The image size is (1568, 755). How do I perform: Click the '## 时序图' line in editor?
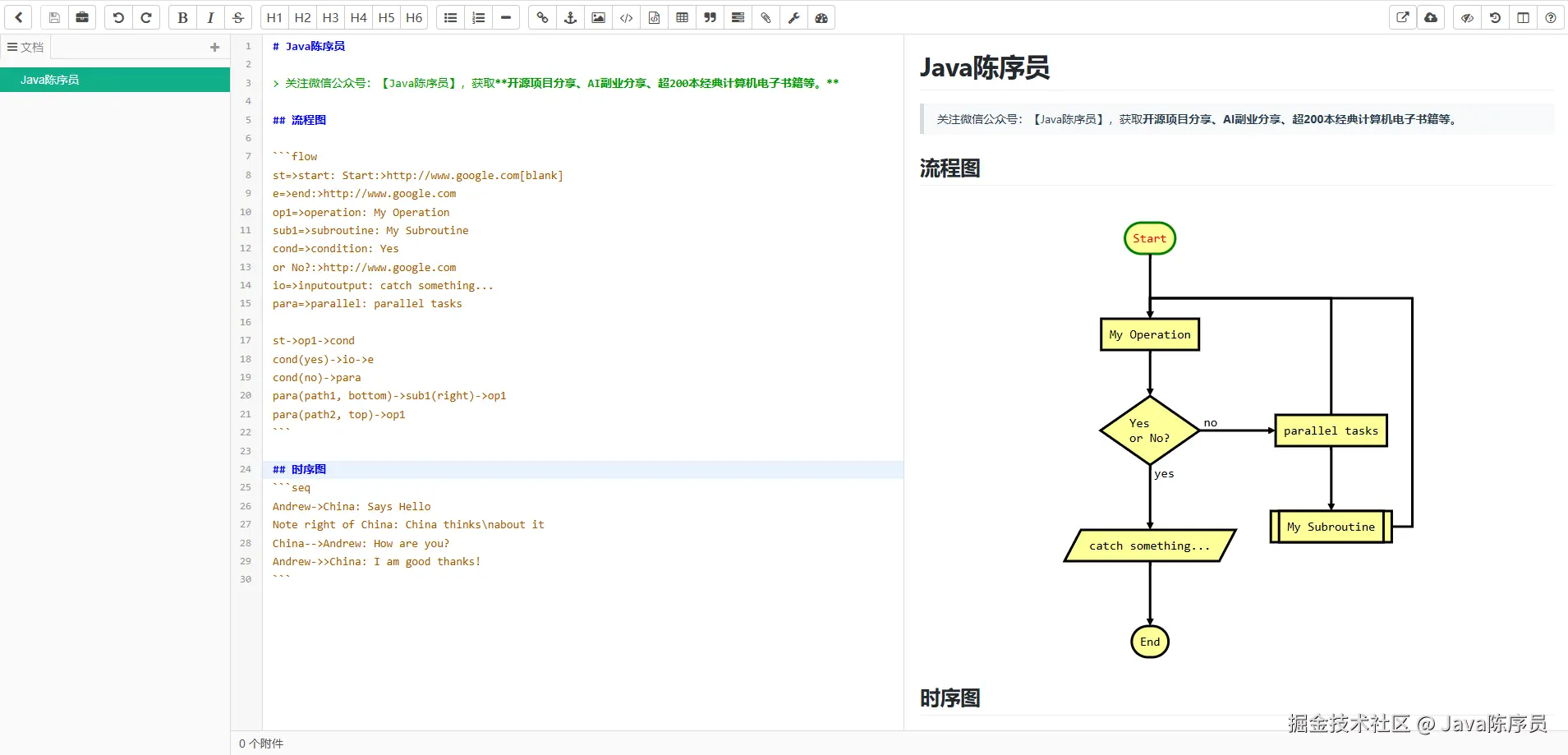click(300, 469)
